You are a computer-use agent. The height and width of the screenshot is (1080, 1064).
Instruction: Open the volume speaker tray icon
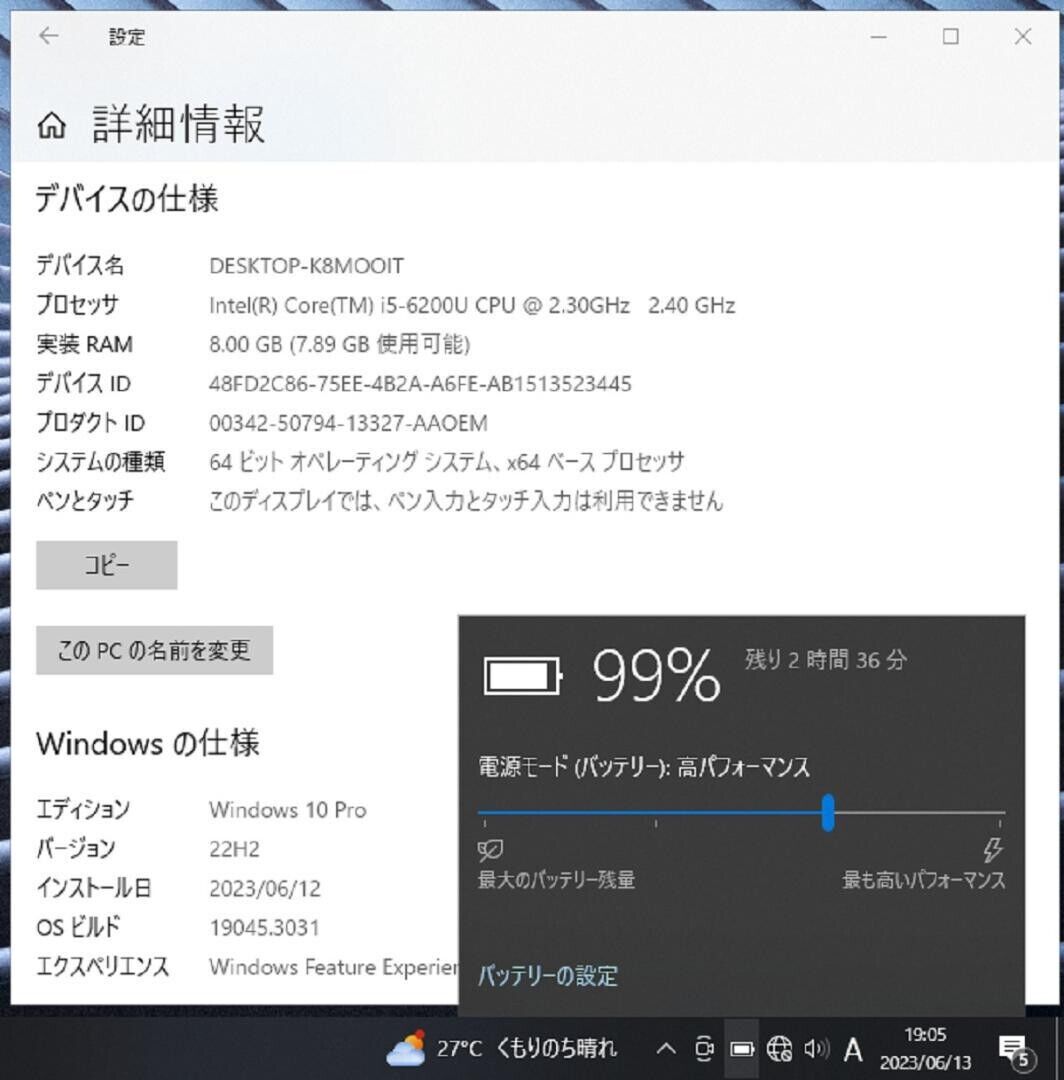[x=816, y=1048]
